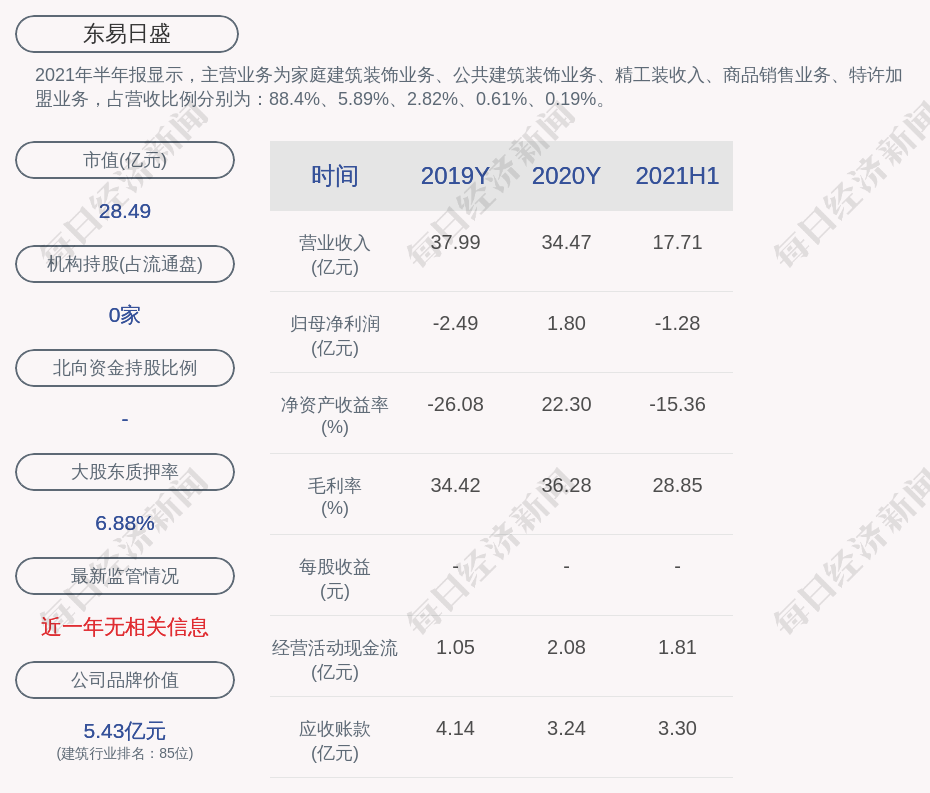Click the 东易日盛 company name pill
The width and height of the screenshot is (930, 793).
pyautogui.click(x=127, y=34)
